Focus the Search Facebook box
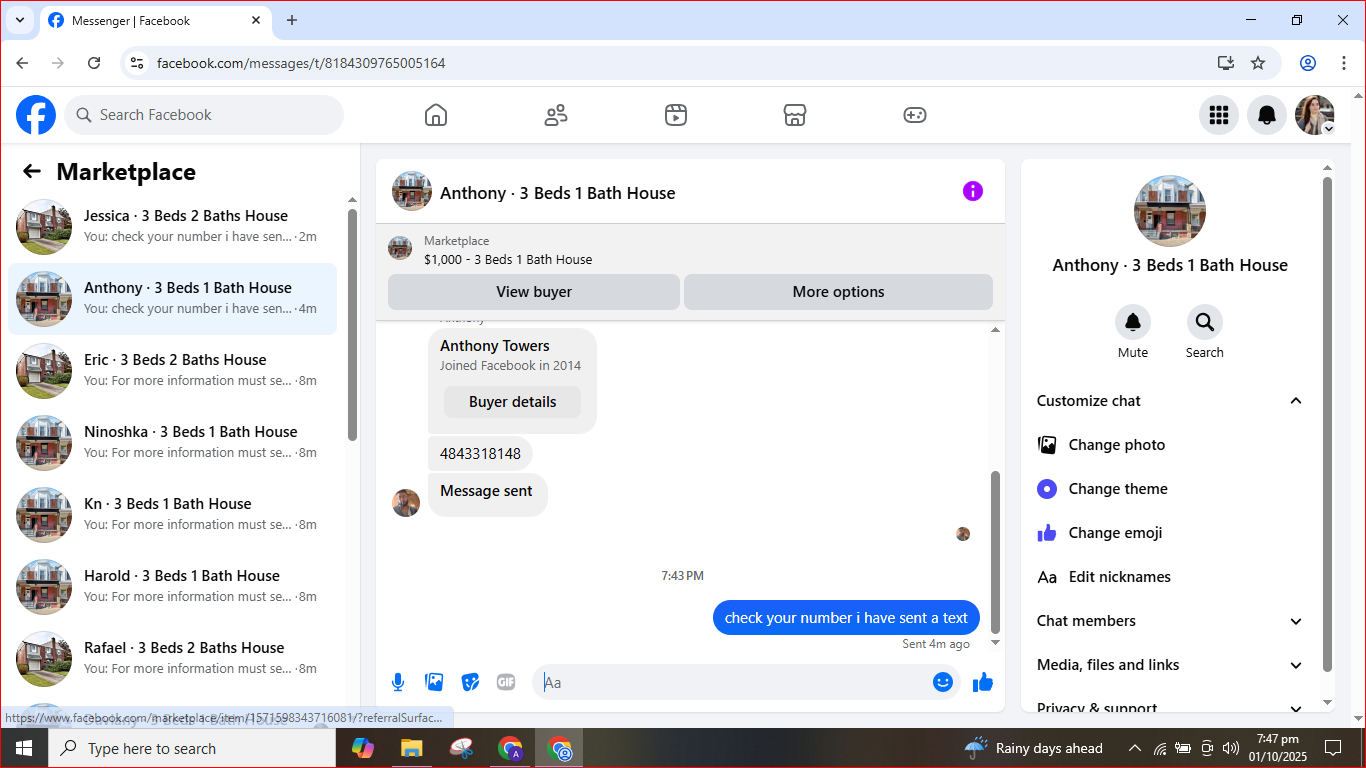The height and width of the screenshot is (768, 1366). [x=204, y=115]
